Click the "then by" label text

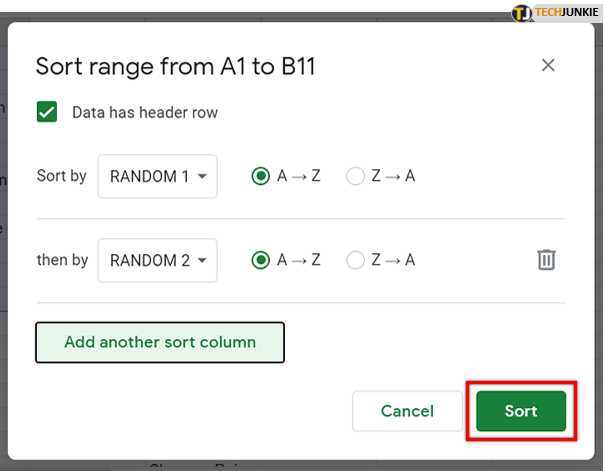(x=63, y=260)
